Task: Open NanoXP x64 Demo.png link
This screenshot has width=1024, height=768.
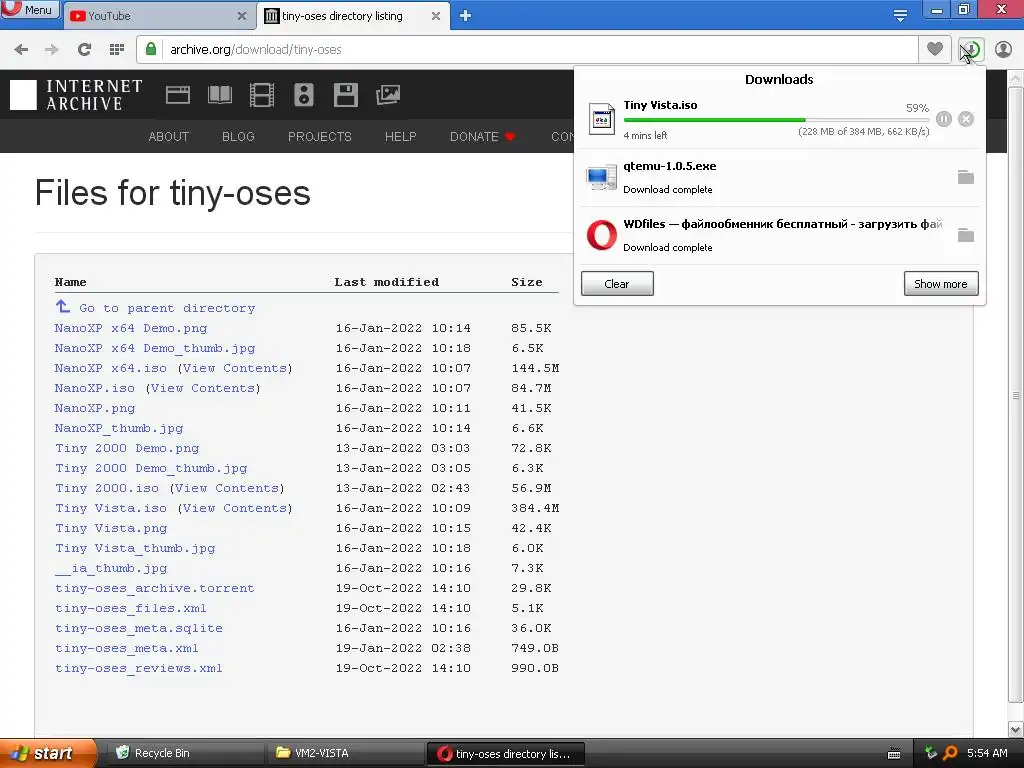Action: 131,328
